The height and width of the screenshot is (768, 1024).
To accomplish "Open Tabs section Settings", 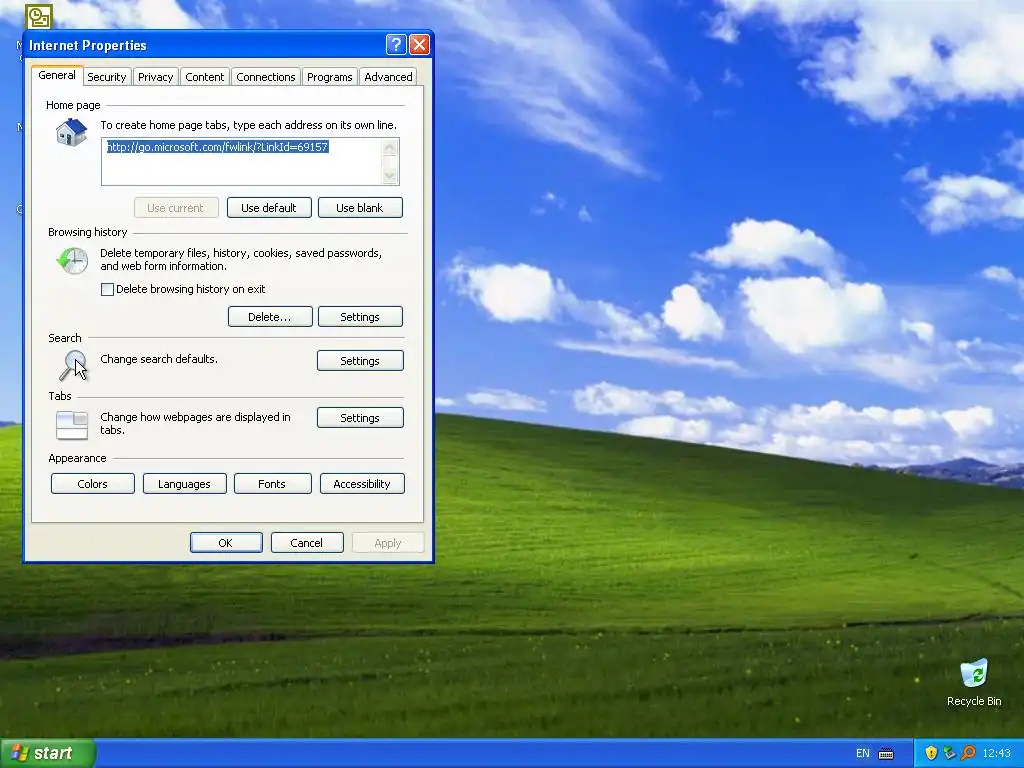I will [x=360, y=418].
